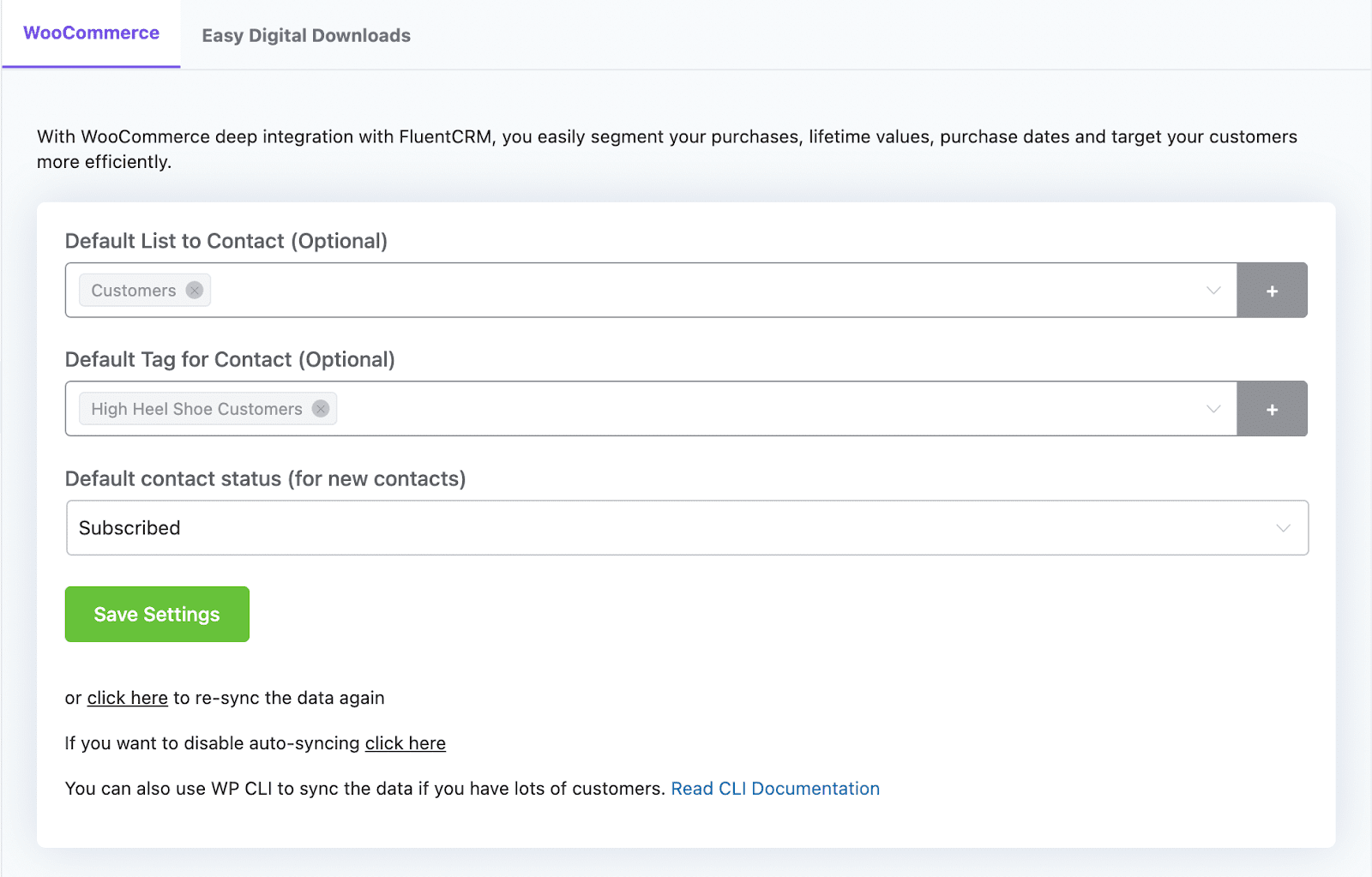1372x877 pixels.
Task: Switch to the Easy Digital Downloads tab
Action: coord(306,35)
